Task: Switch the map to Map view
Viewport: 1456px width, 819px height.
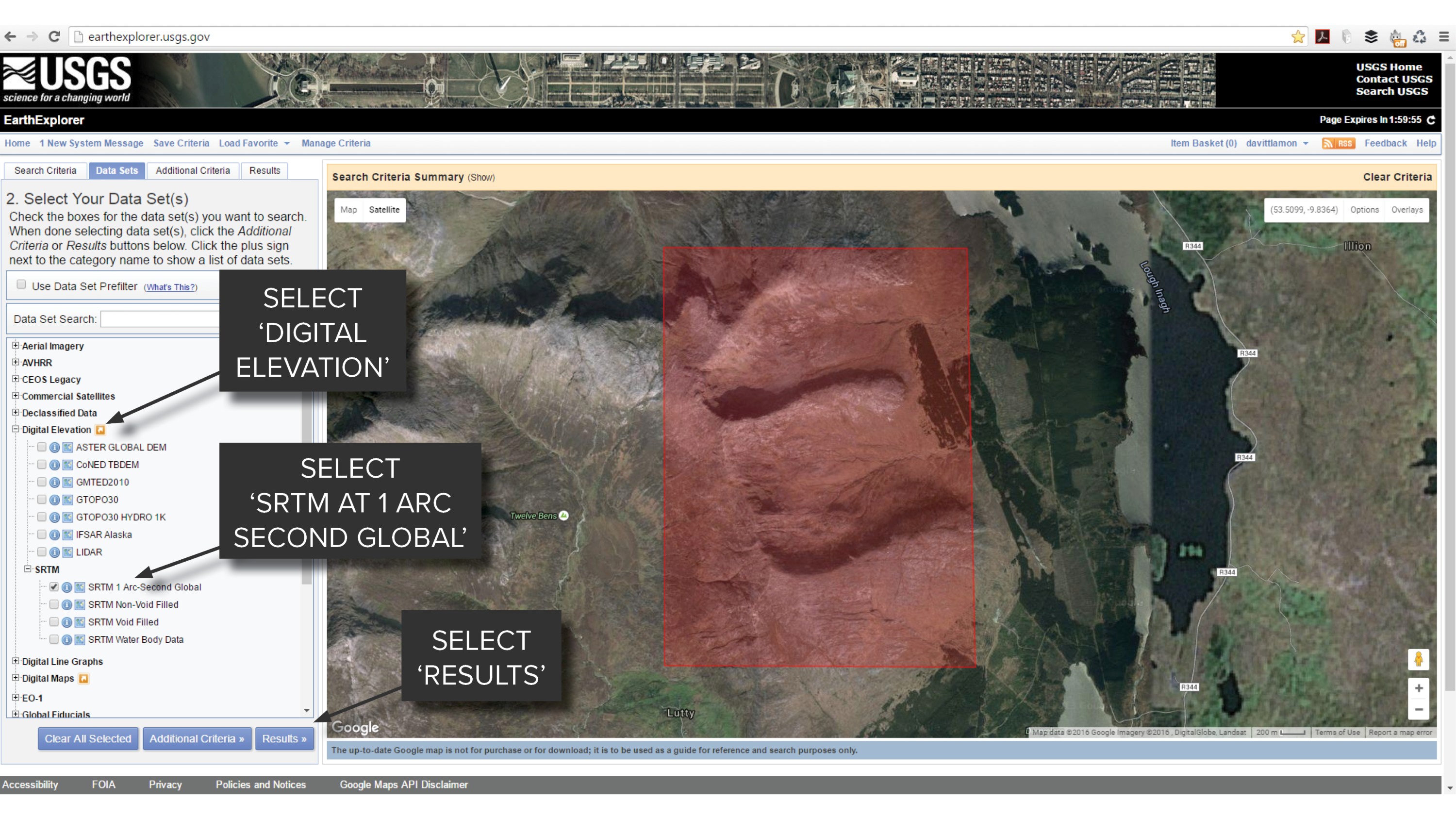Action: (x=349, y=210)
